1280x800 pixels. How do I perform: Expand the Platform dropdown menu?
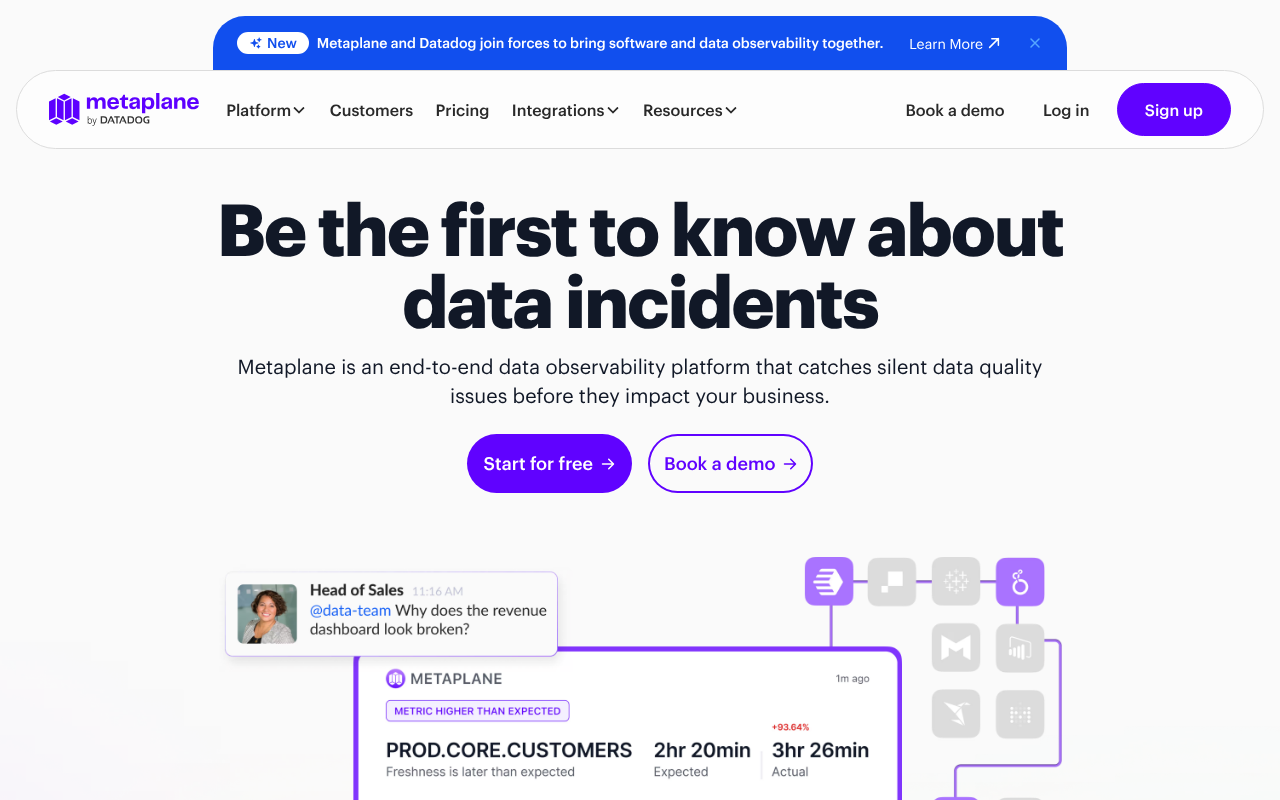coord(265,110)
